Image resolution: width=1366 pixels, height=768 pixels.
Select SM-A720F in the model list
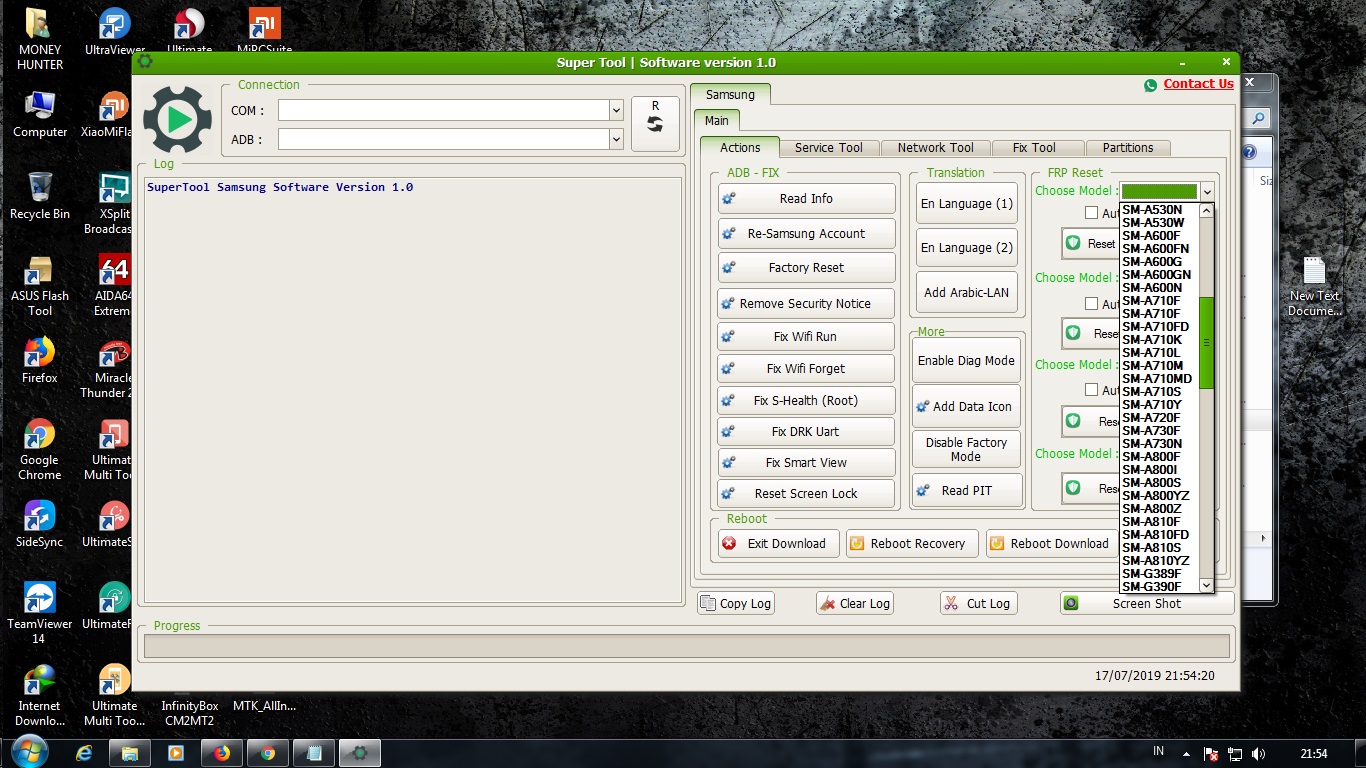(1159, 418)
